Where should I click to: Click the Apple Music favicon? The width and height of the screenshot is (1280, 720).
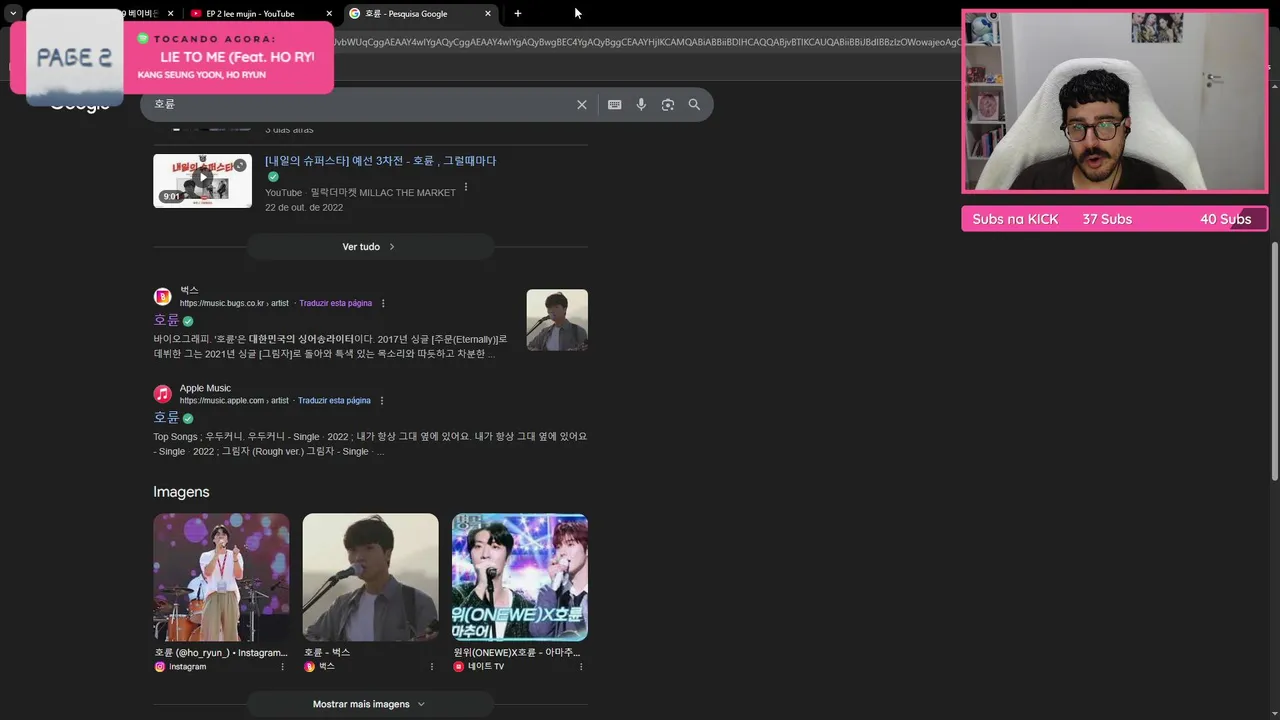click(162, 394)
